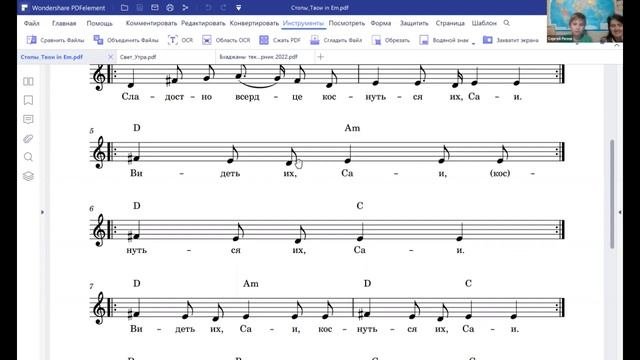
Task: Expand the Водяной знак dropdown arrow
Action: 473,43
